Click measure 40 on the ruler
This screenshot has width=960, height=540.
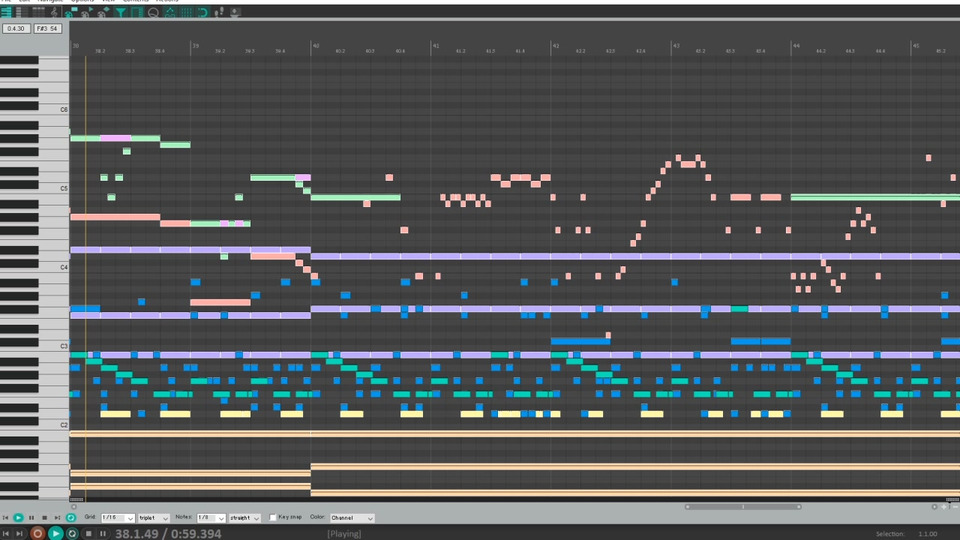[x=316, y=46]
